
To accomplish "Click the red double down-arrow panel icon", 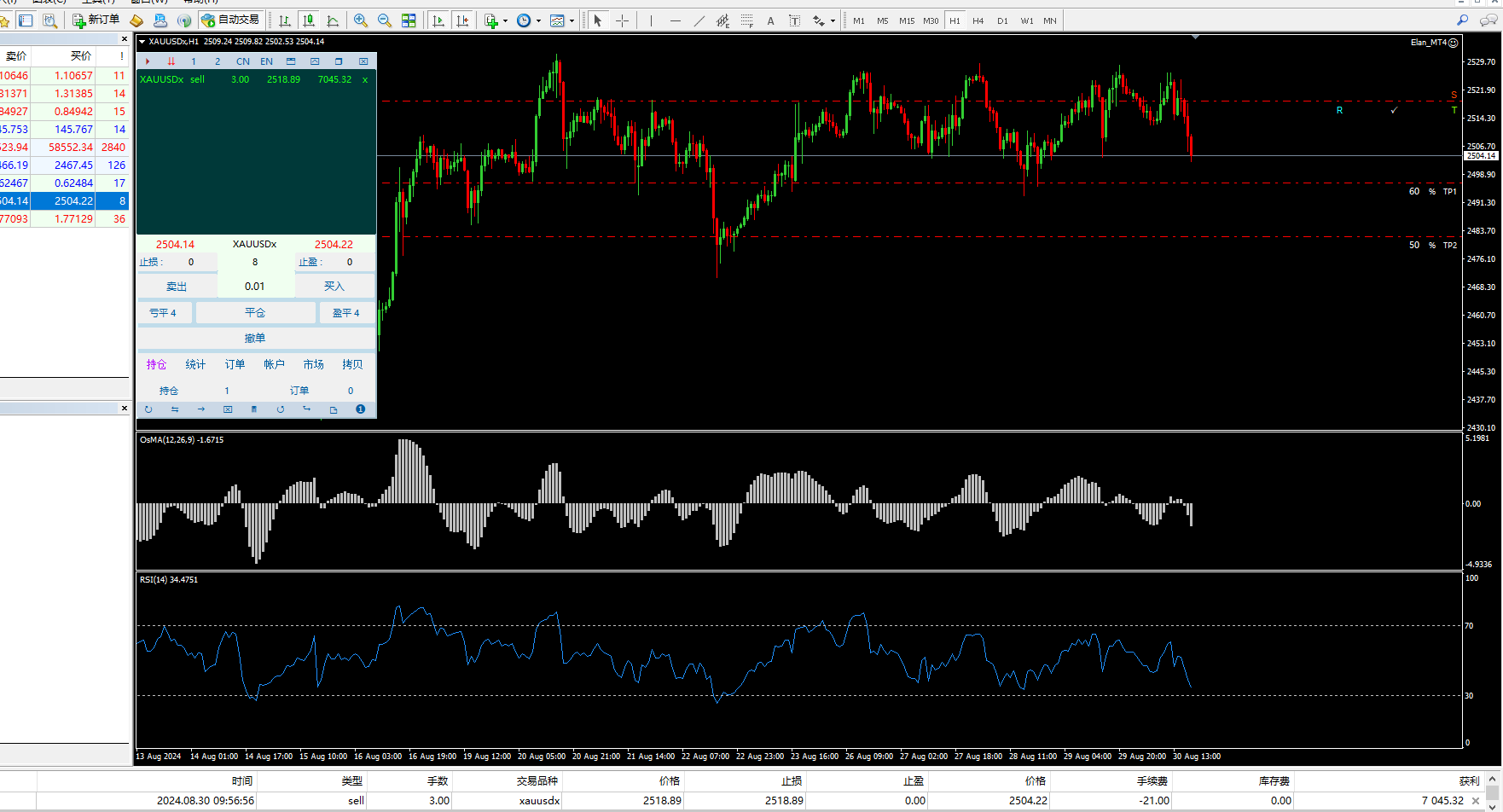I will click(x=171, y=61).
